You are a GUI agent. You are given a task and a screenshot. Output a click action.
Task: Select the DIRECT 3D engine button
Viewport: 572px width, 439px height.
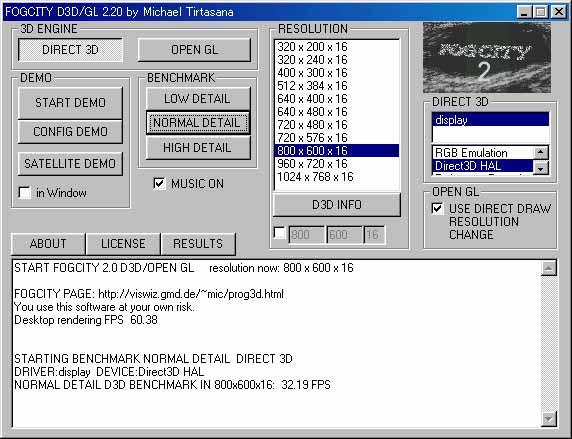[70, 50]
